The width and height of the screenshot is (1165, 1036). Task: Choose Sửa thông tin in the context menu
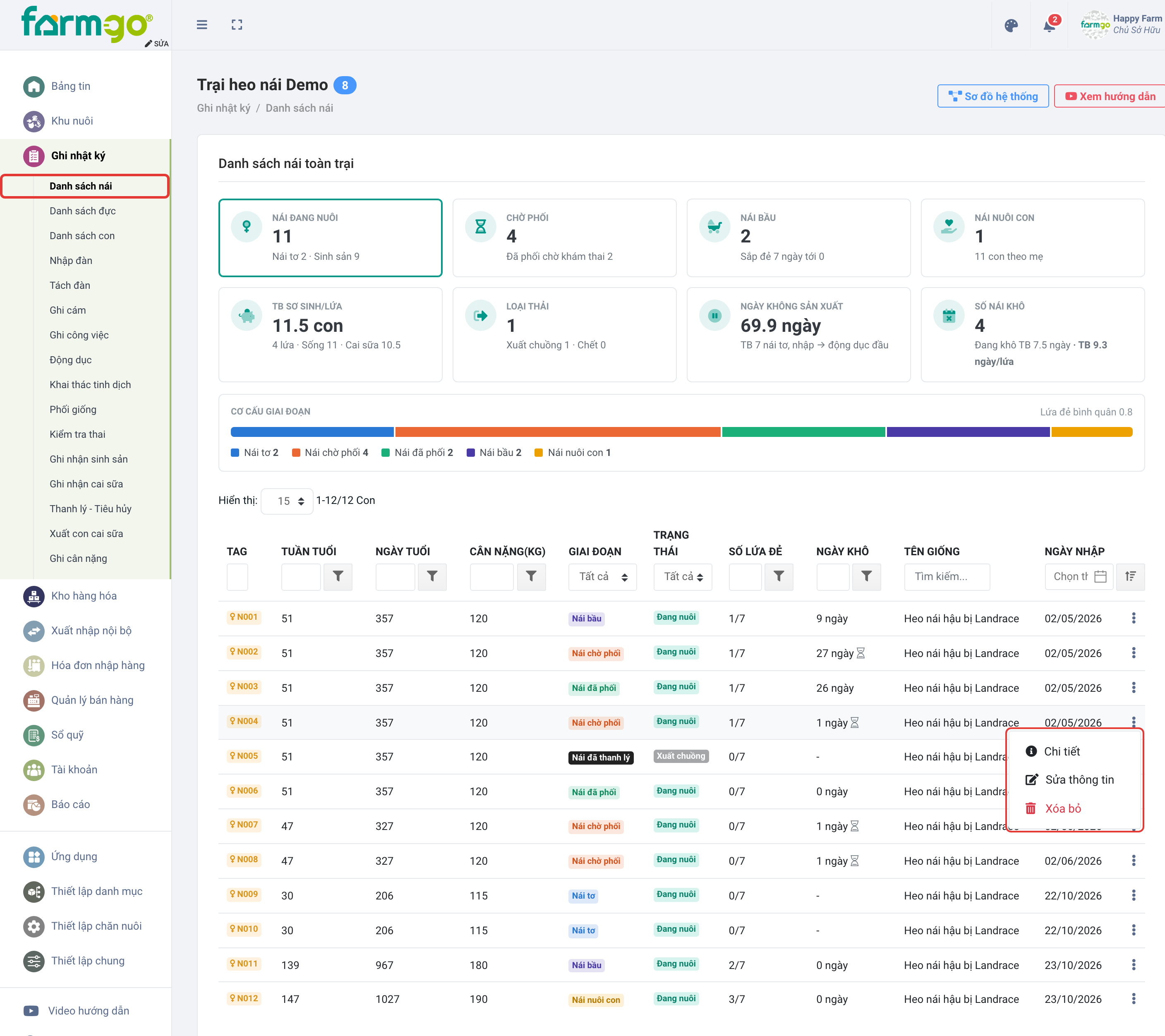pyautogui.click(x=1069, y=779)
